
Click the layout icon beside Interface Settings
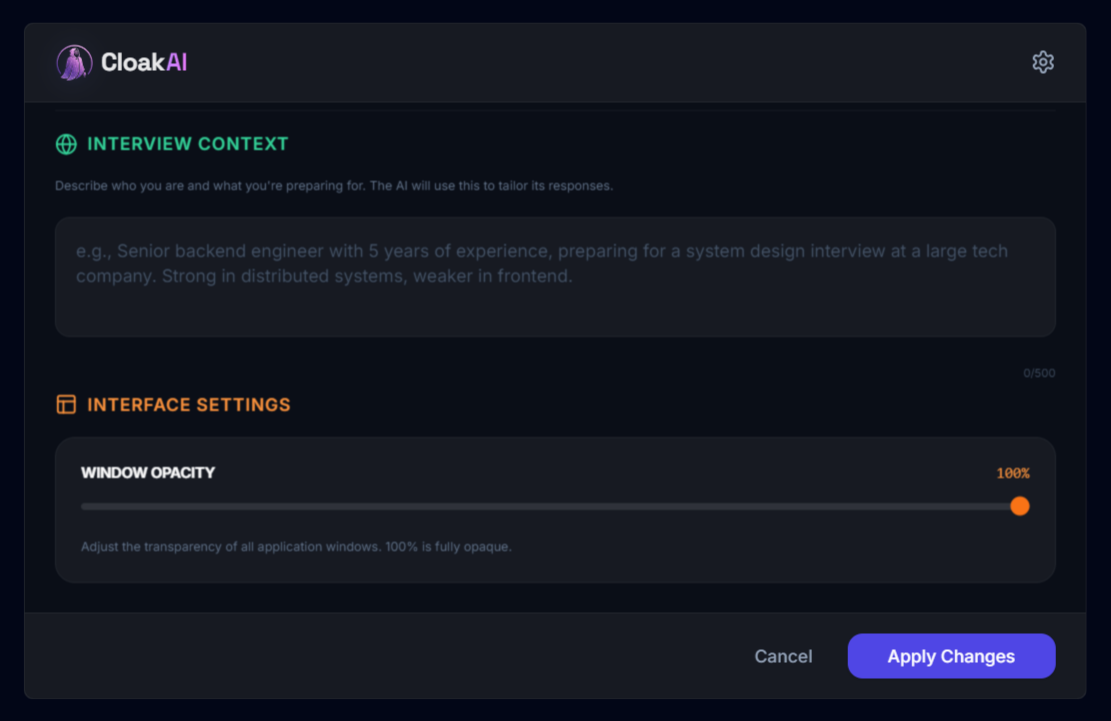point(66,405)
